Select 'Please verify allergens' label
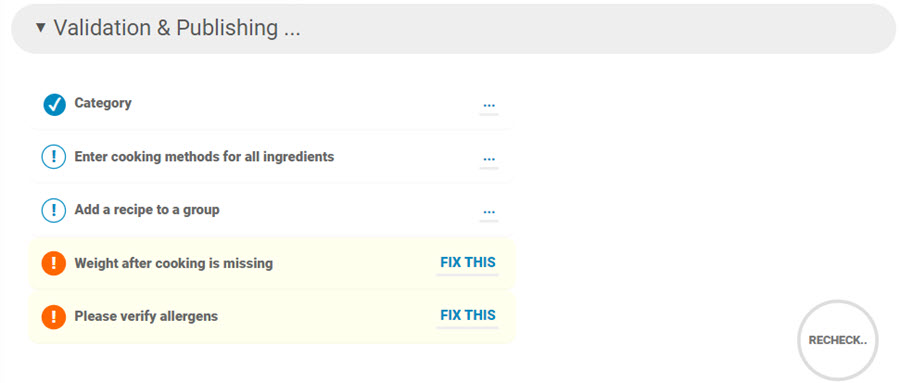Image resolution: width=900 pixels, height=383 pixels. pos(146,316)
